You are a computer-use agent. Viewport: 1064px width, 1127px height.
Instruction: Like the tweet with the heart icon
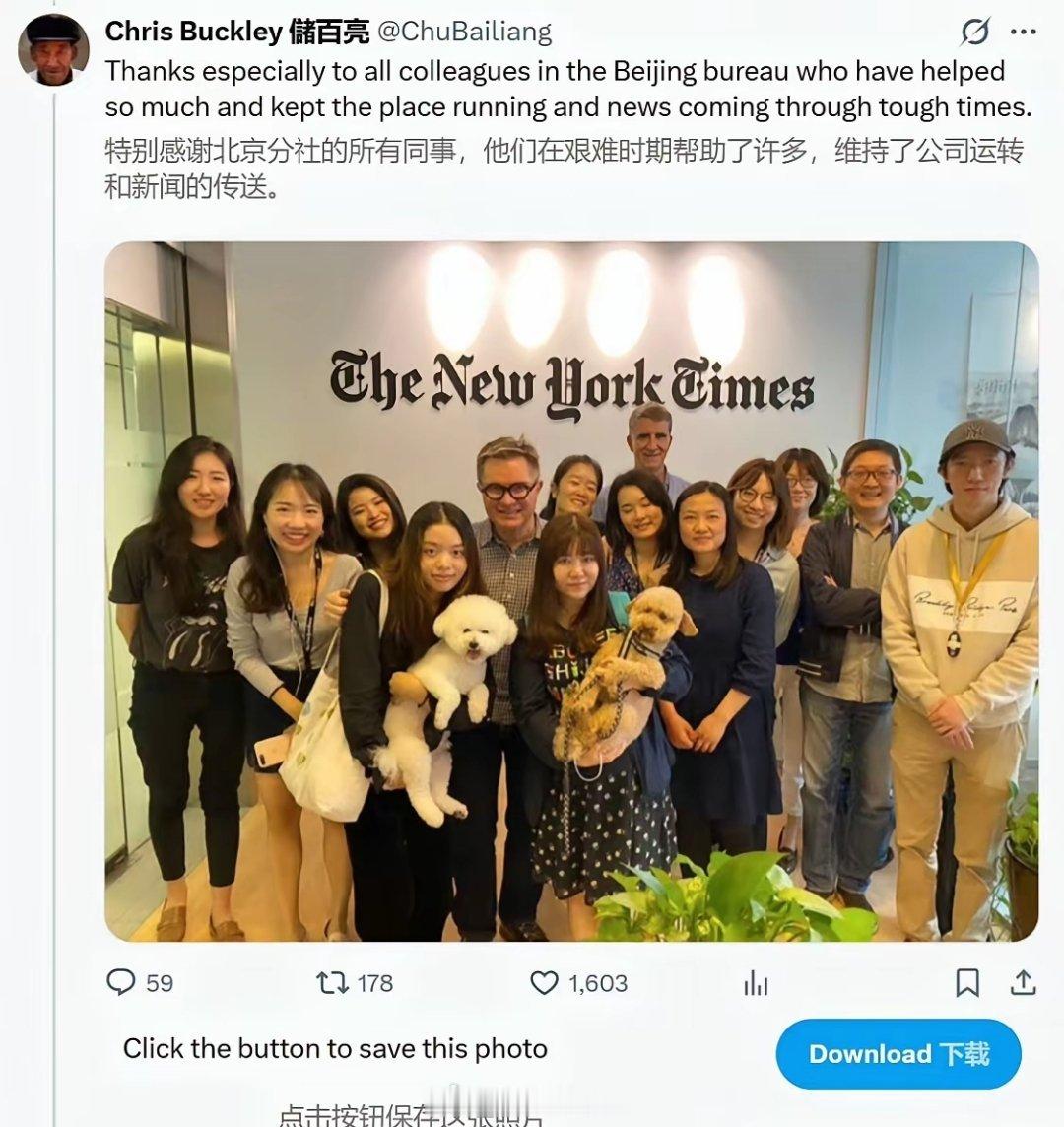[544, 982]
